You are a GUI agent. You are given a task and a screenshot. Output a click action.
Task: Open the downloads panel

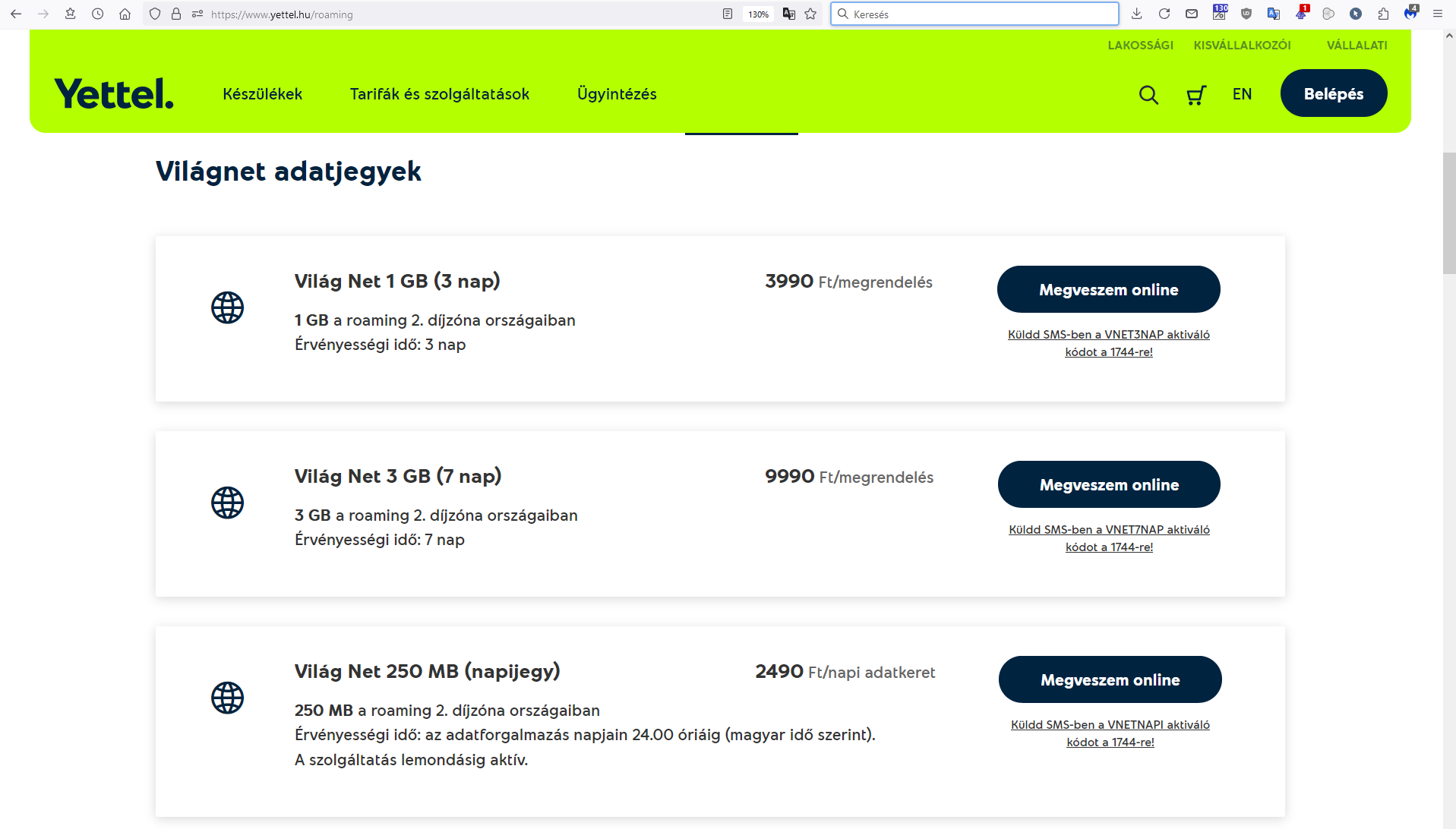pyautogui.click(x=1137, y=14)
